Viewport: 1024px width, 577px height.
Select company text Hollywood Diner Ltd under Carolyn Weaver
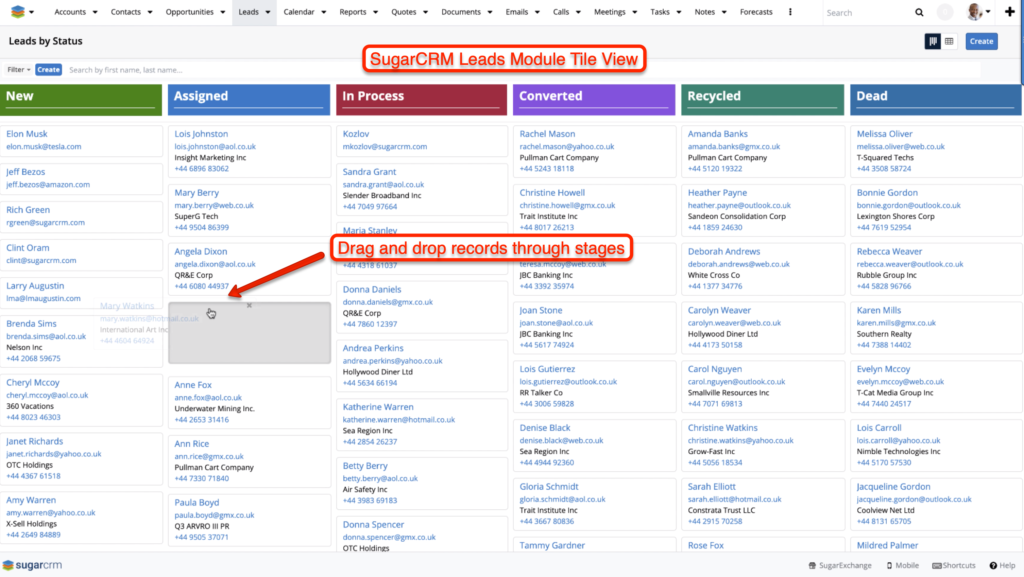[723, 334]
